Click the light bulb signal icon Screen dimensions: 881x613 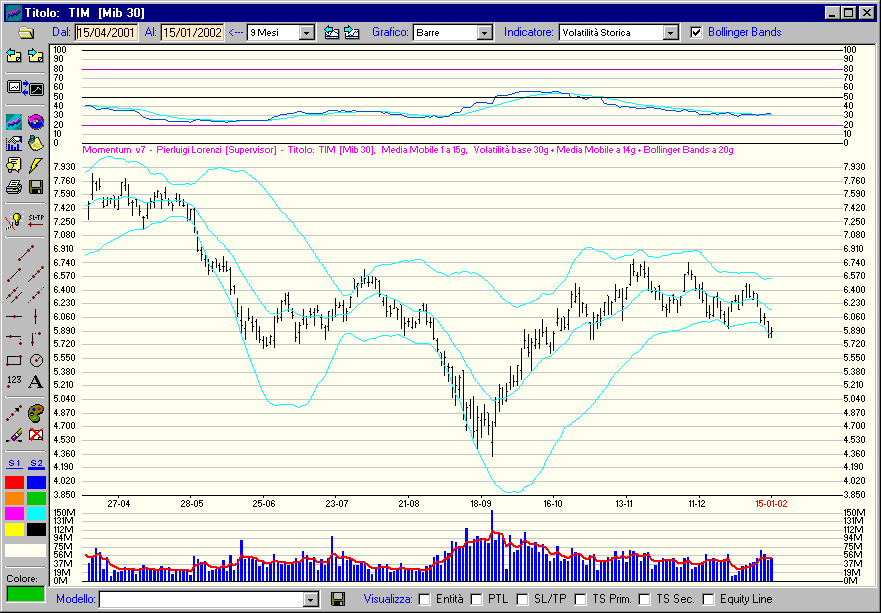coord(14,221)
